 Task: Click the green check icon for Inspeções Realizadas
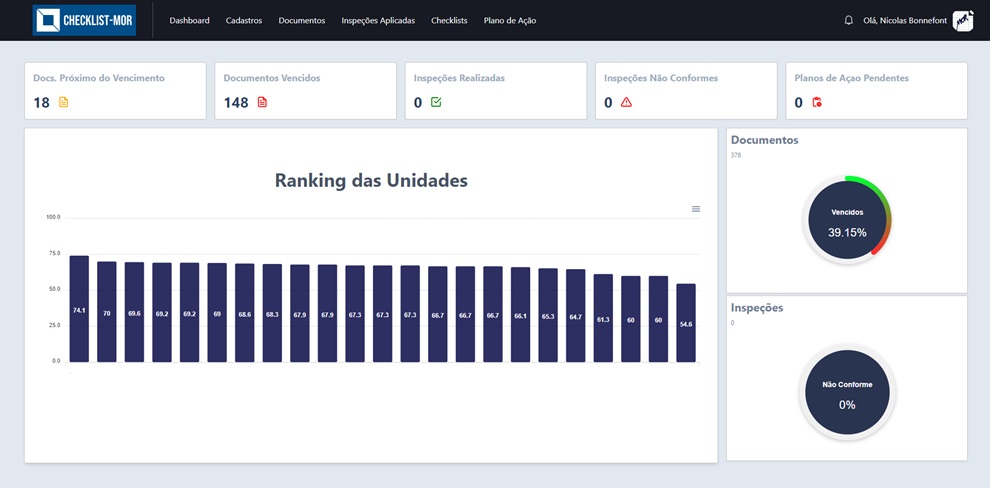pyautogui.click(x=436, y=102)
